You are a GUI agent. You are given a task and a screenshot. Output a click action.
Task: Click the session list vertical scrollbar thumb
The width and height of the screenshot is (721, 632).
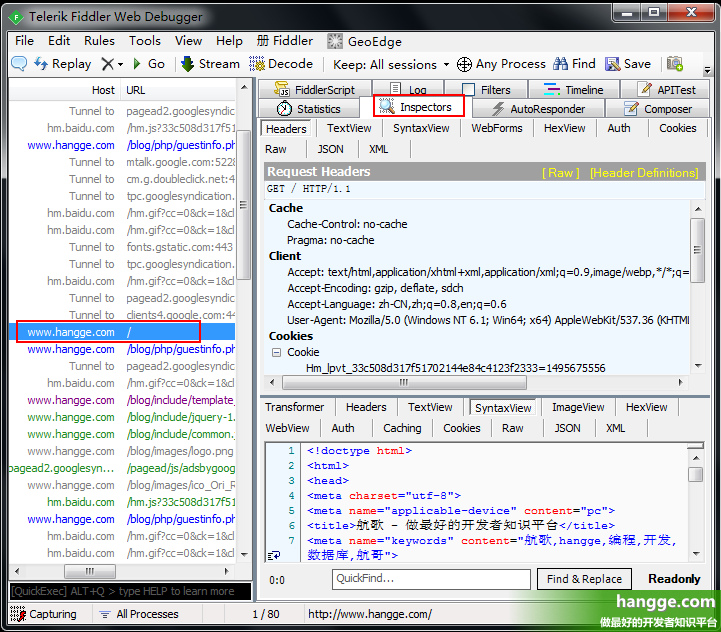244,204
